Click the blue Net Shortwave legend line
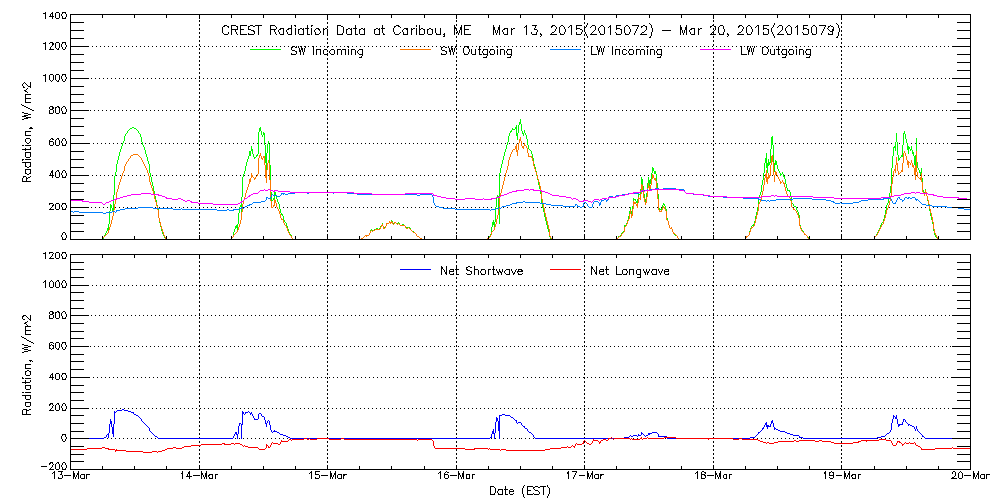Viewport: 1000px width, 500px height. [420, 271]
